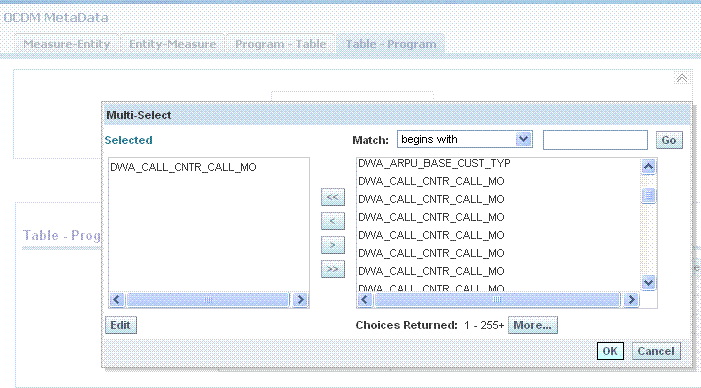This screenshot has height=388, width=701.
Task: Click the choices list vertical scrollbar thumb
Action: point(648,195)
